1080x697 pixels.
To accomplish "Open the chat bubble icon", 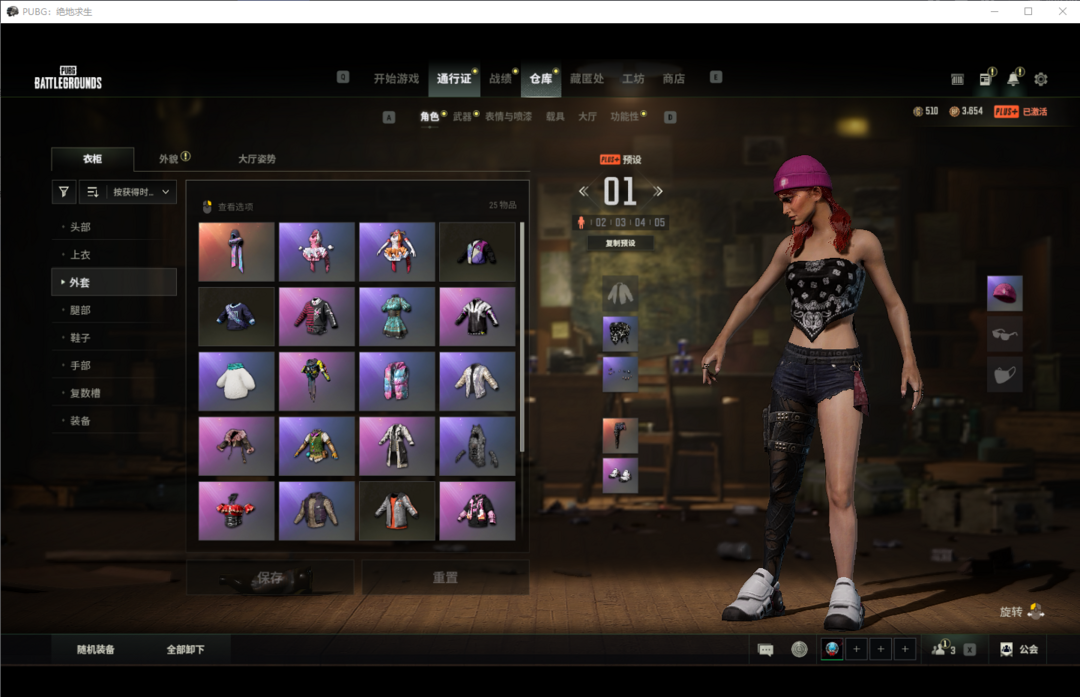I will 766,649.
